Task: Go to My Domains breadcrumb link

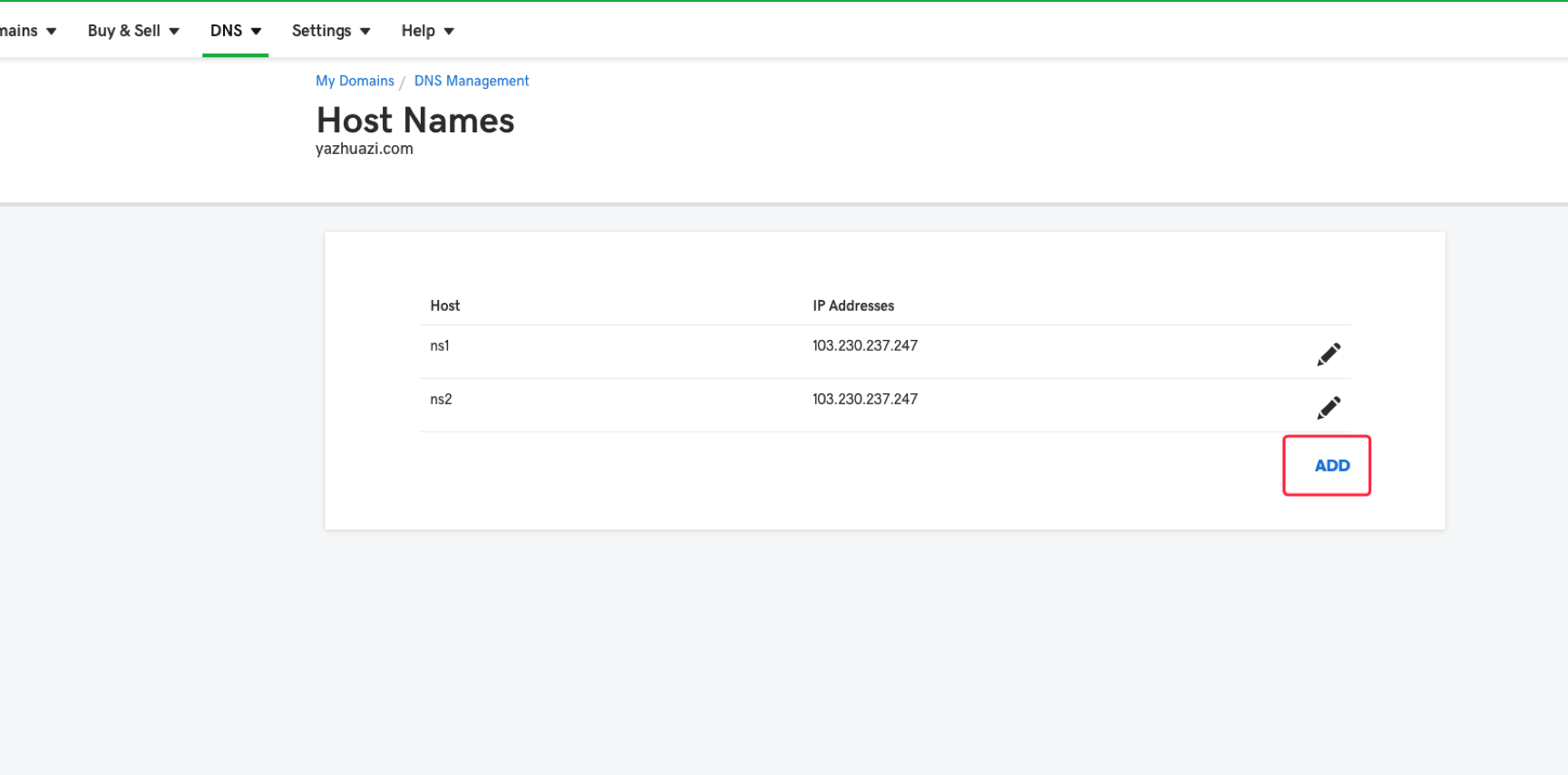Action: click(x=355, y=81)
